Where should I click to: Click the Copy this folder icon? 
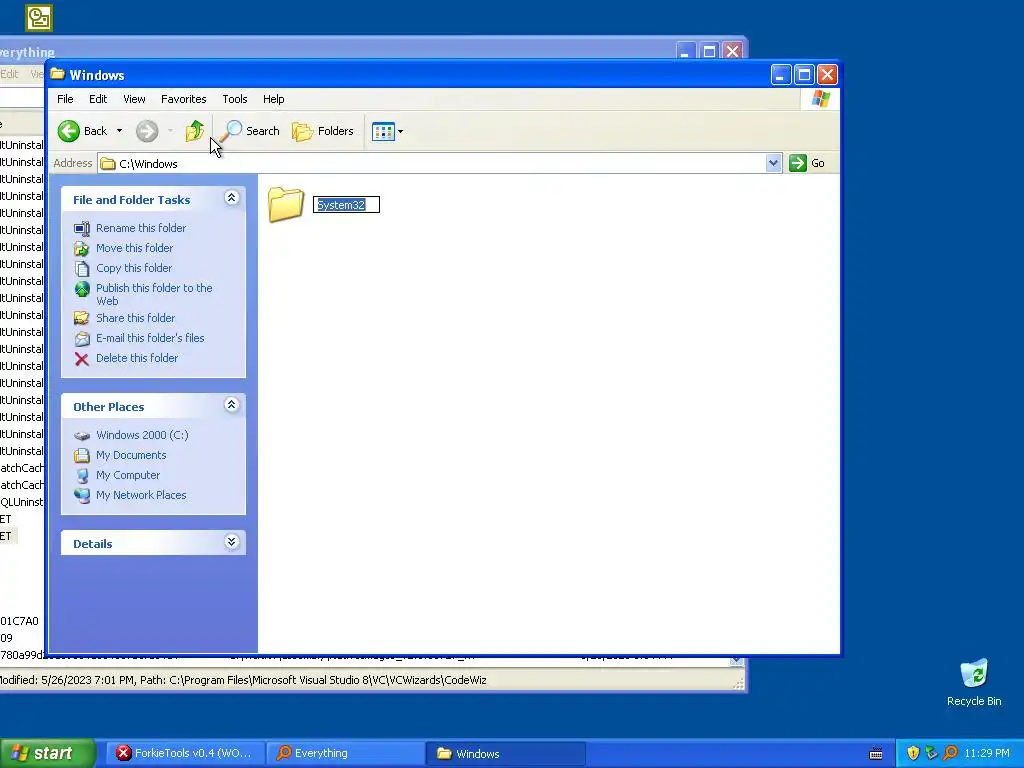pos(82,268)
